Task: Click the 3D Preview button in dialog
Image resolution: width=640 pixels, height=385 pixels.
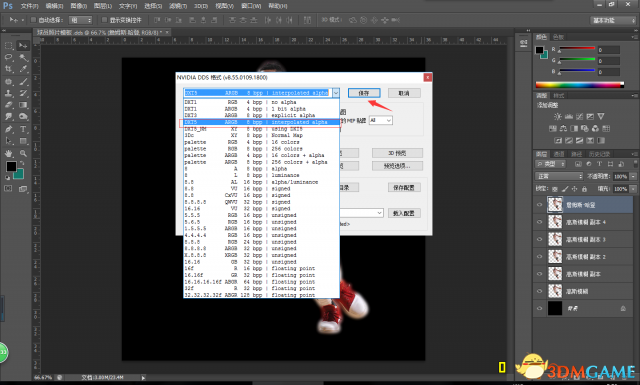Action: pos(397,153)
